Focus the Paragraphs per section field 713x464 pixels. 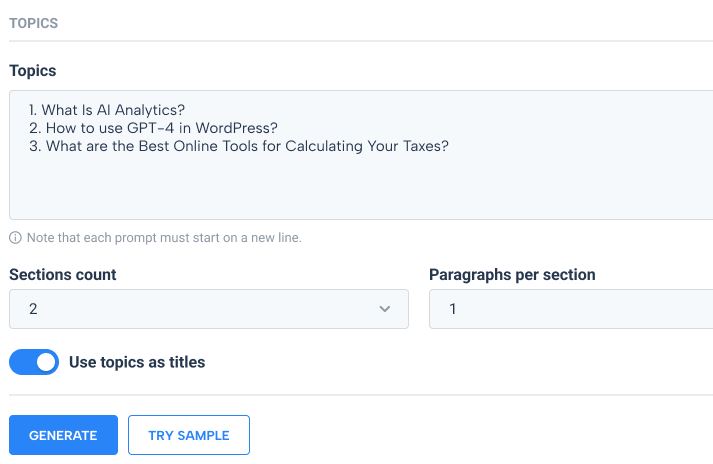point(571,309)
